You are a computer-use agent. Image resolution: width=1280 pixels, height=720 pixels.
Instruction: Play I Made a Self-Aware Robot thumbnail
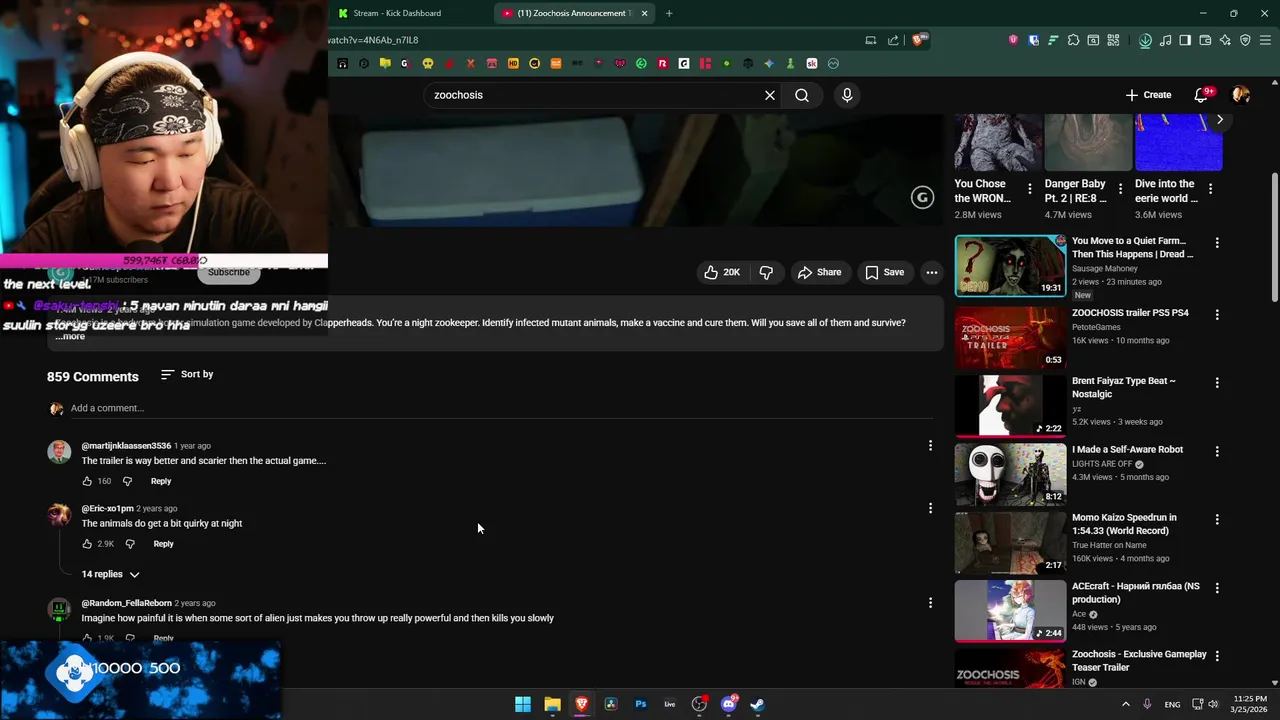tap(1010, 473)
